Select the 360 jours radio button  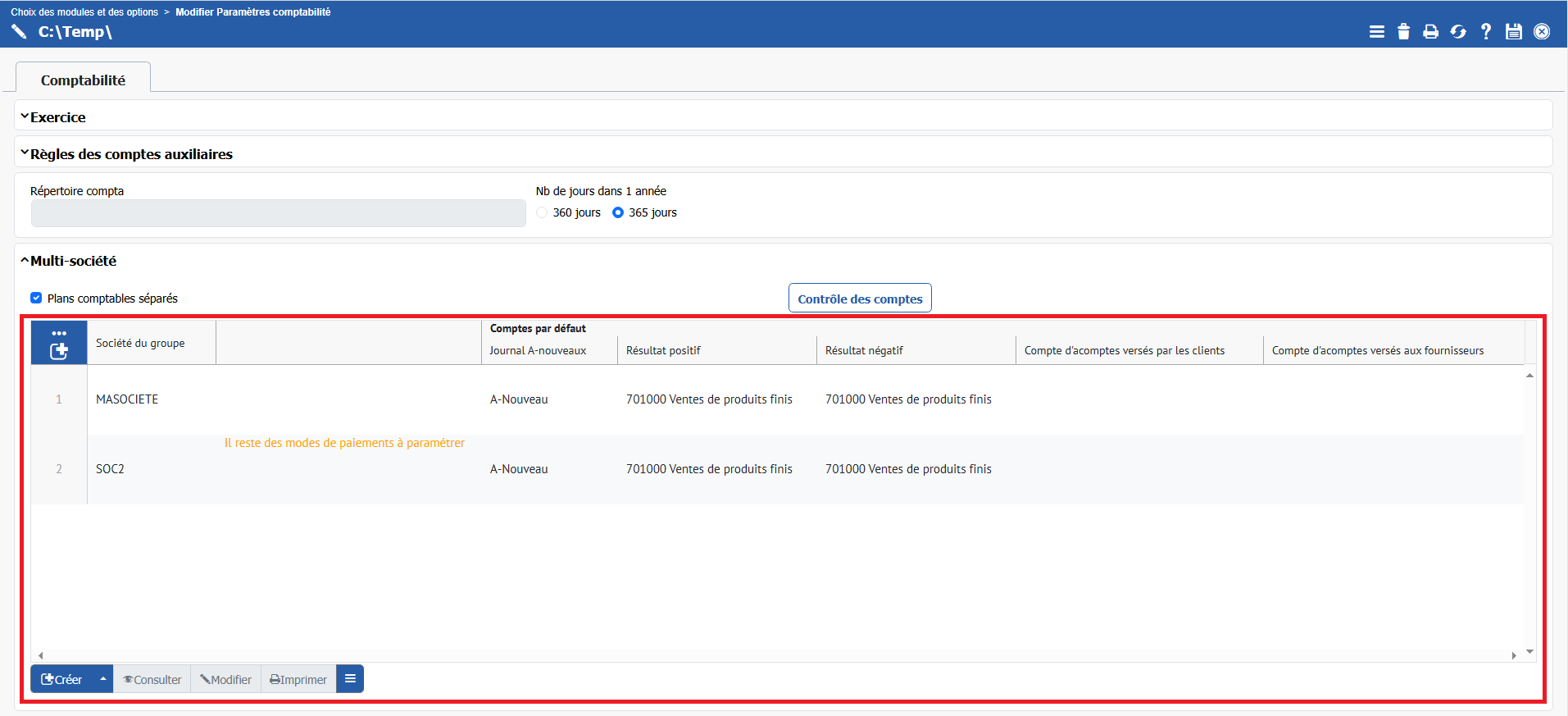pos(542,212)
